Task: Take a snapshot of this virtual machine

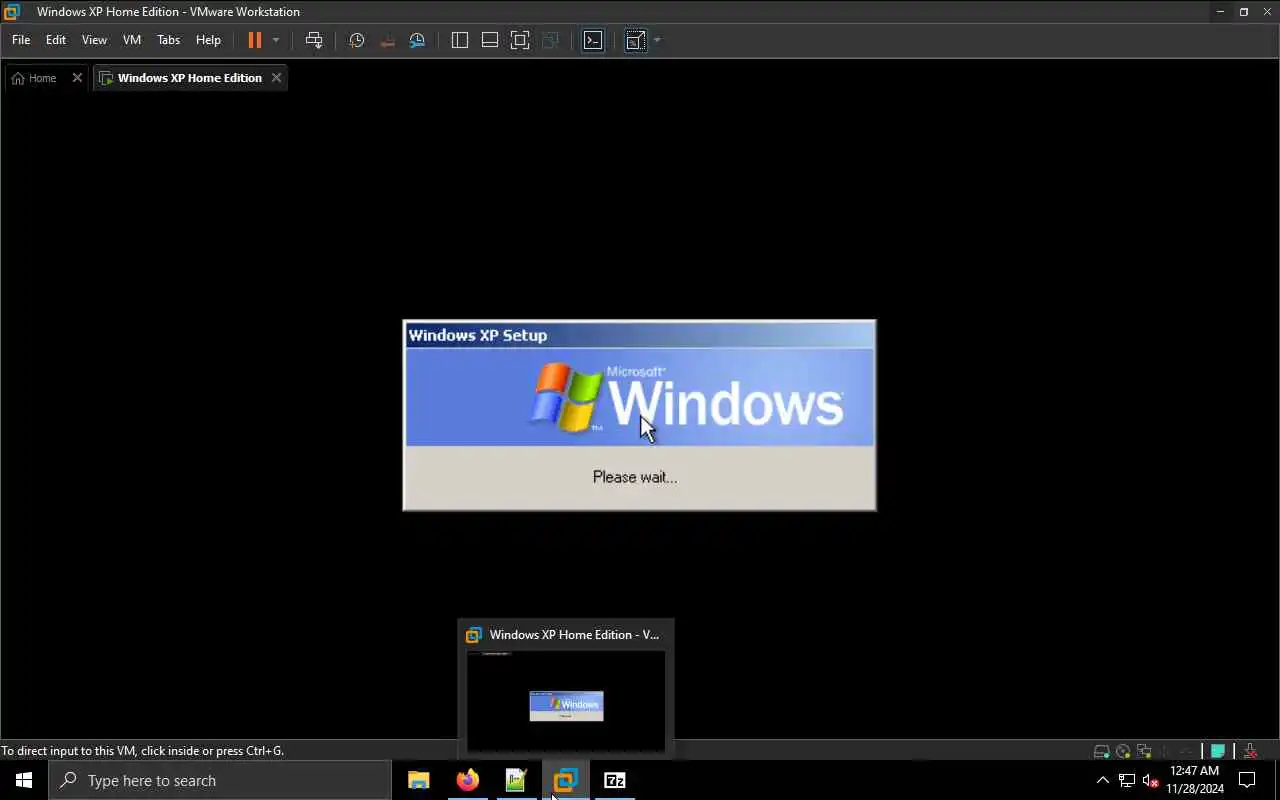Action: pyautogui.click(x=357, y=40)
